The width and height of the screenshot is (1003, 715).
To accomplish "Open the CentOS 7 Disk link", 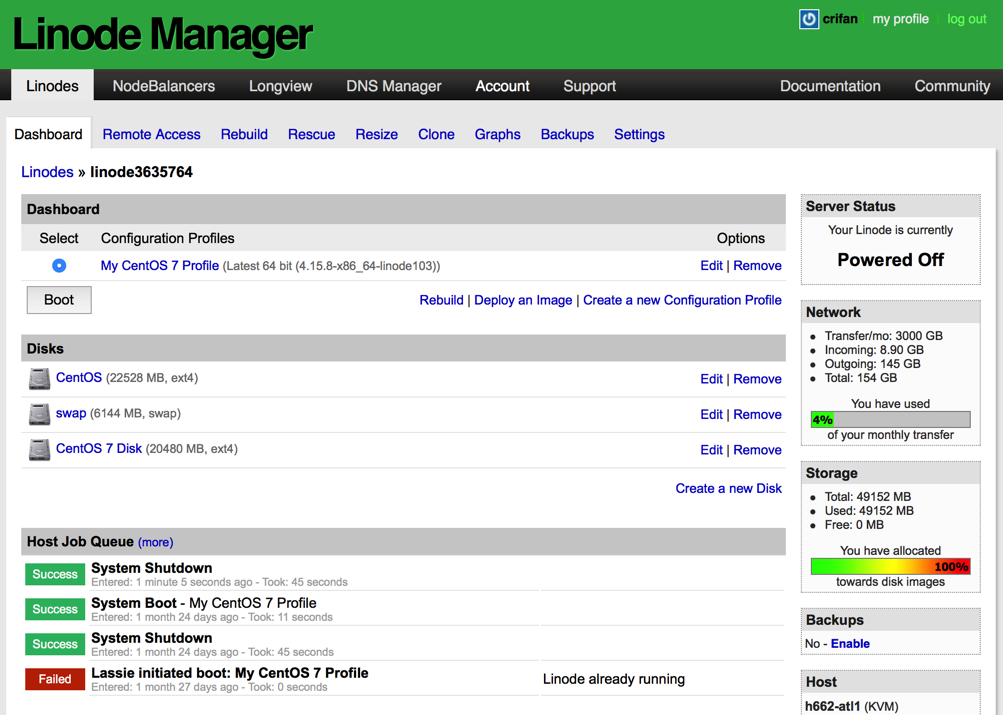I will click(x=99, y=448).
